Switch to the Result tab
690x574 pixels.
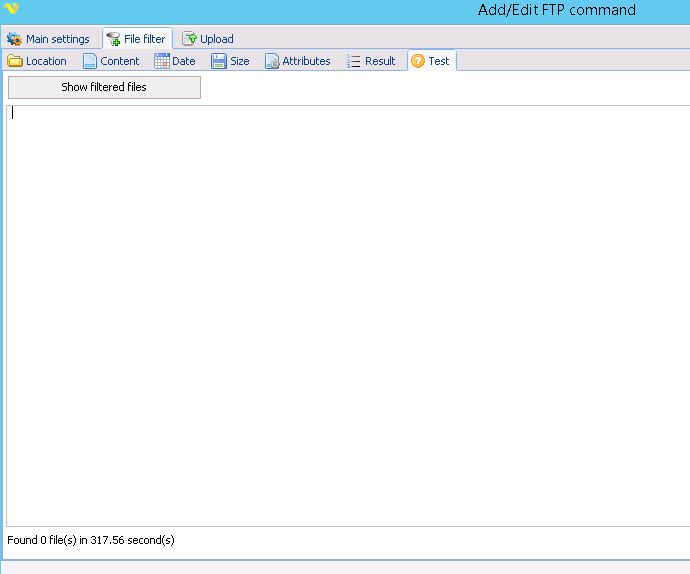click(x=380, y=61)
